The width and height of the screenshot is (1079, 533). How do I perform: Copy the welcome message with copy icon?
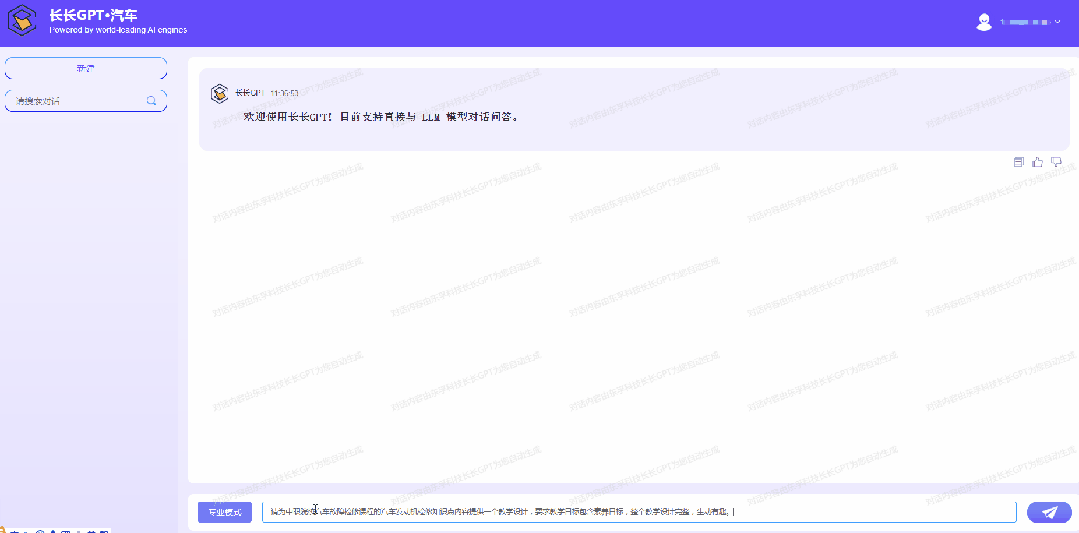[x=1019, y=162]
